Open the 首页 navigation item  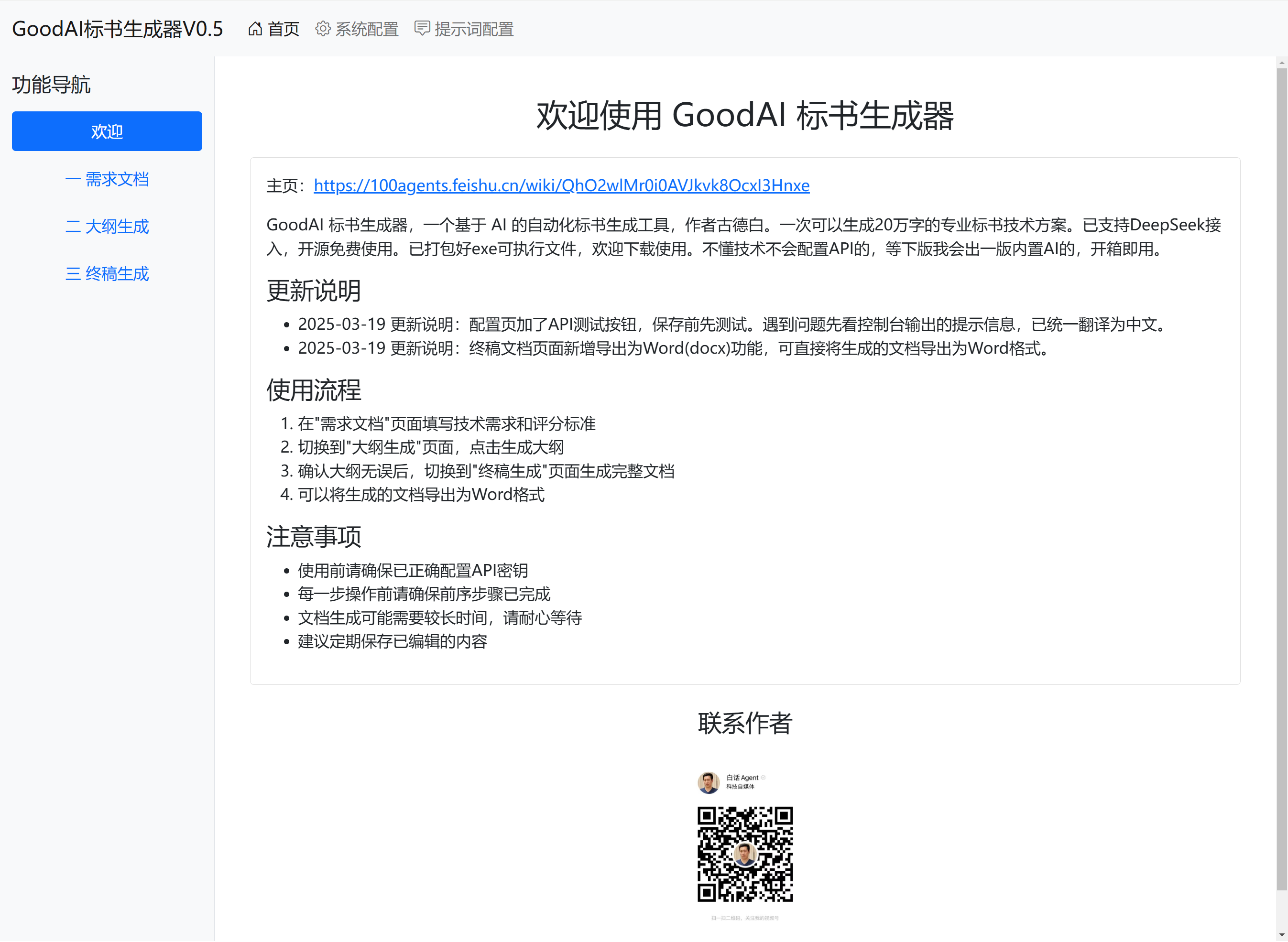(274, 29)
